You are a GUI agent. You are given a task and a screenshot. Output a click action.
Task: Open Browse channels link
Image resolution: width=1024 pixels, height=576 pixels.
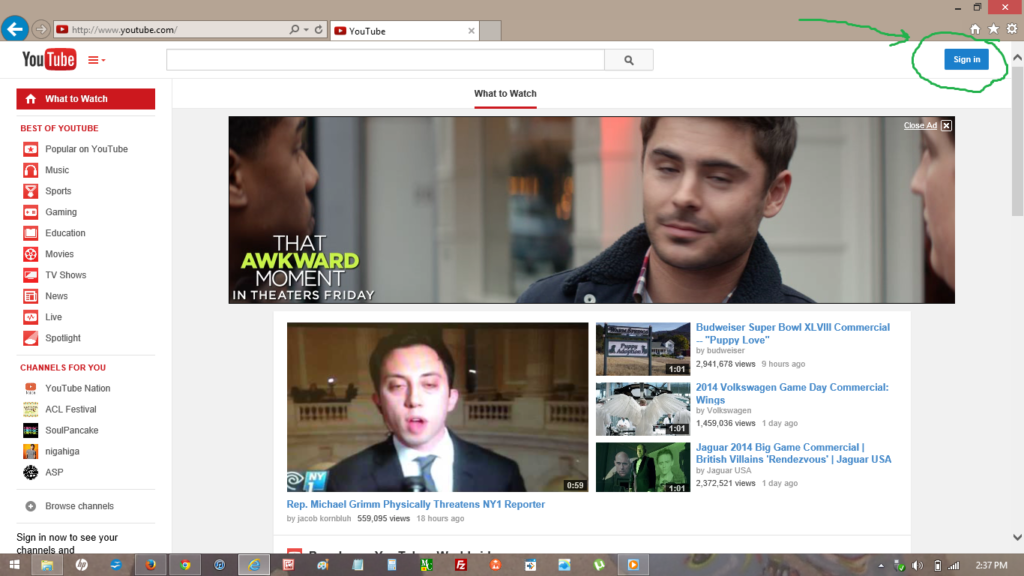coord(79,506)
